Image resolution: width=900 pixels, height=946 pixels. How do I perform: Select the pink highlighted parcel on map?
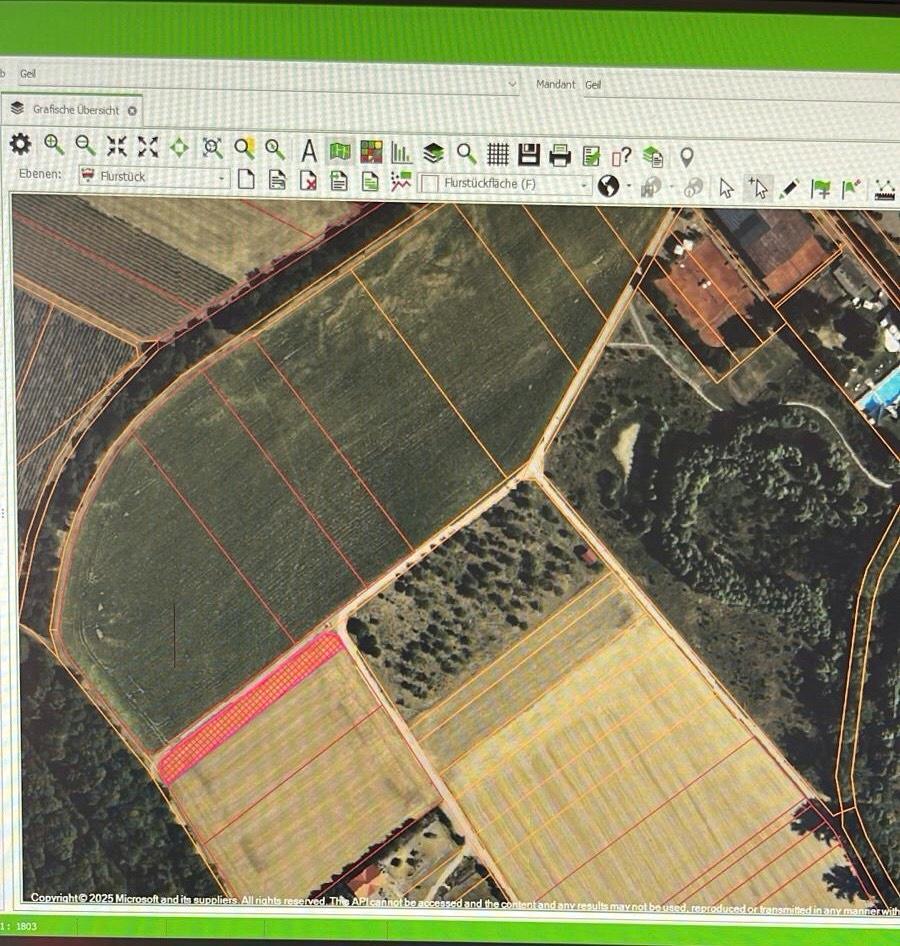(250, 706)
